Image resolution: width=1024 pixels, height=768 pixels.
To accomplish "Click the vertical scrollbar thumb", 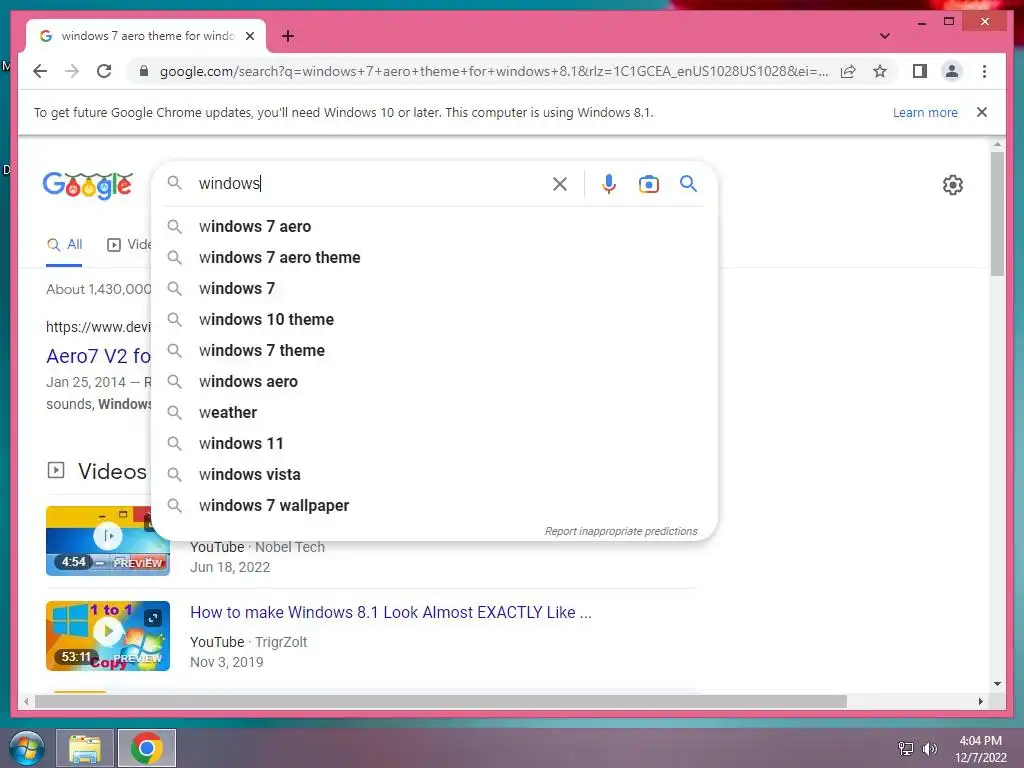I will tap(997, 214).
